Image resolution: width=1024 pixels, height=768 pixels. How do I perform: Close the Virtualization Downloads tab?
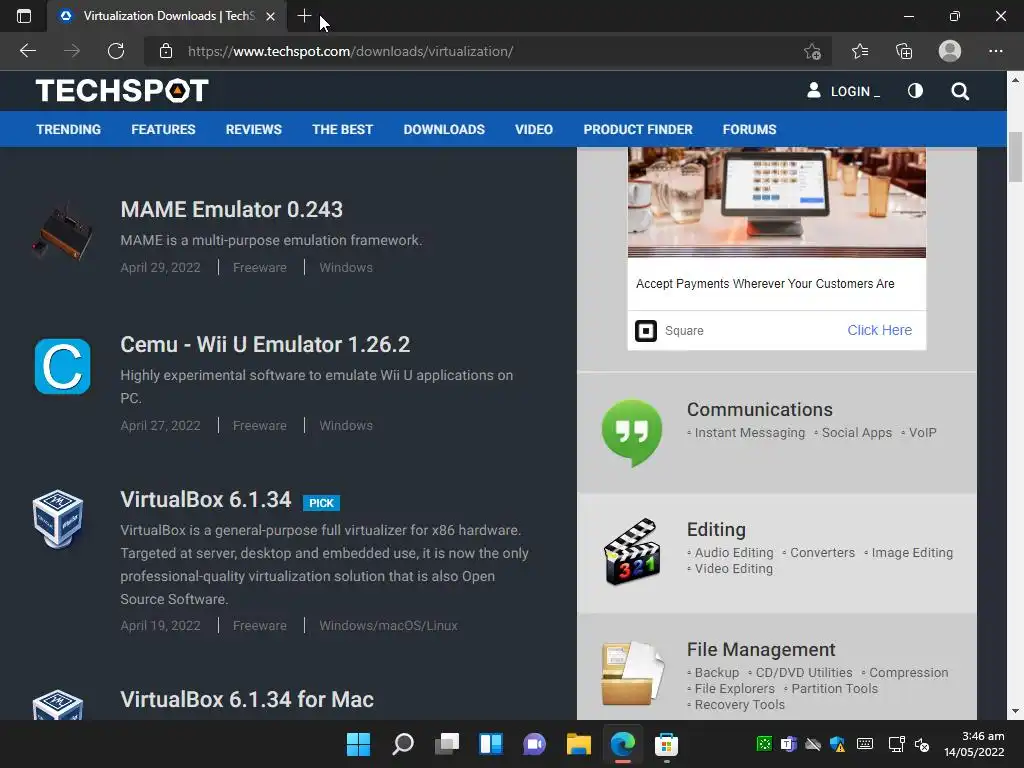[x=270, y=16]
